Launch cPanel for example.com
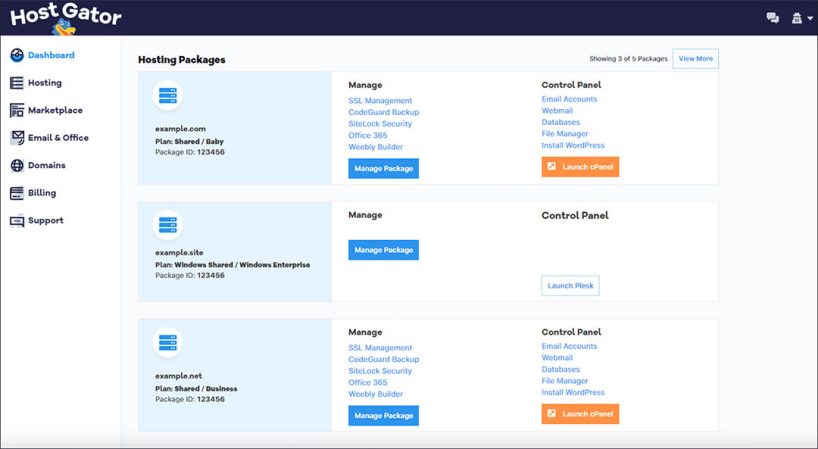 [x=580, y=167]
